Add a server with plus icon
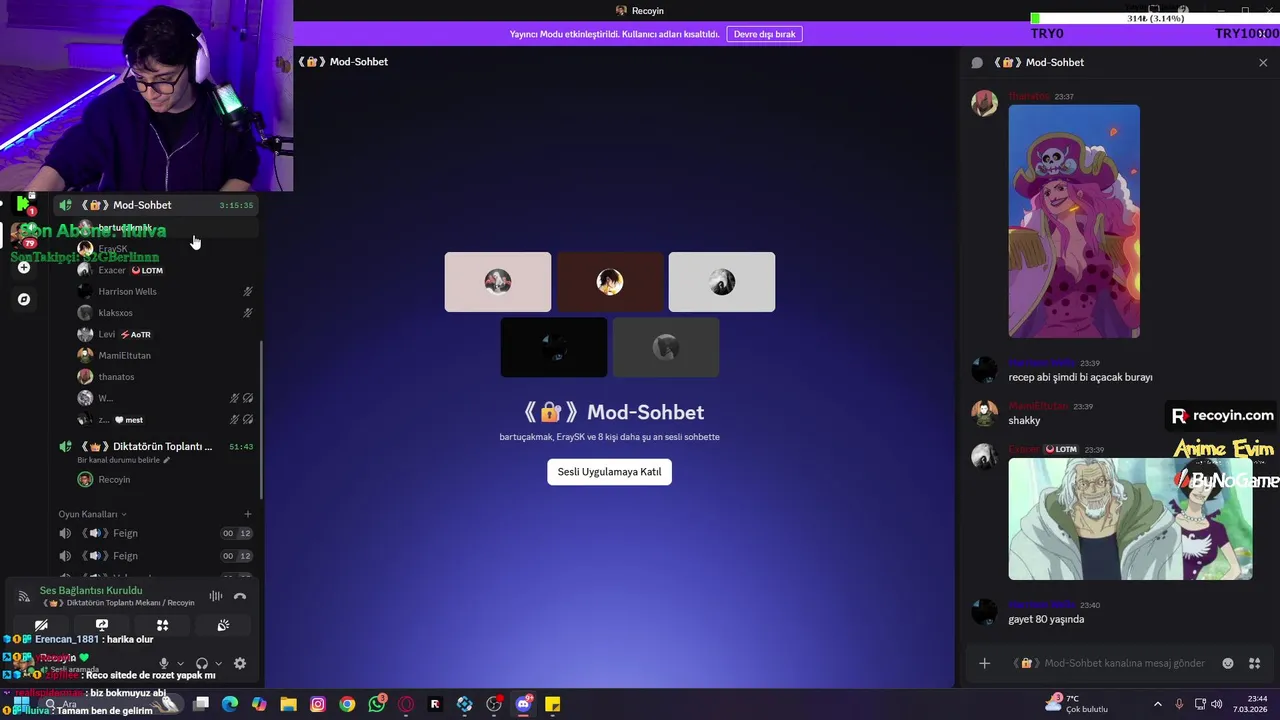The image size is (1280, 720). tap(24, 267)
